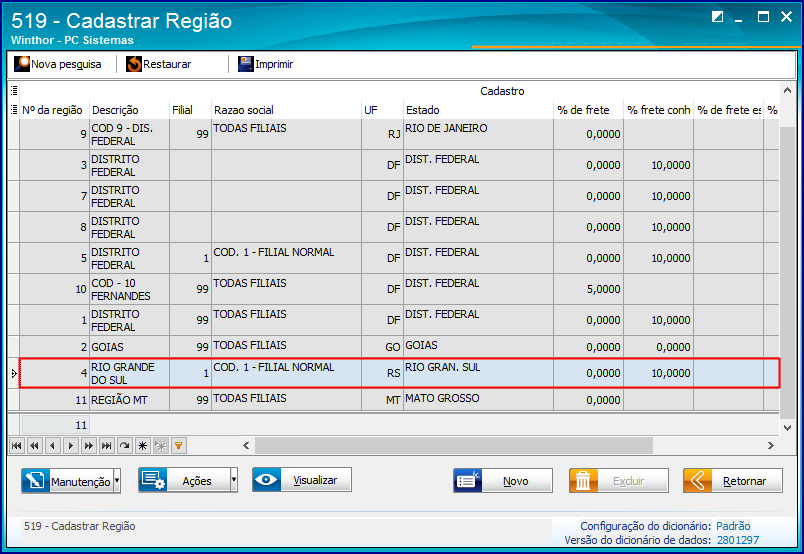Click the Manutenção button
This screenshot has height=554, width=804.
click(x=67, y=481)
